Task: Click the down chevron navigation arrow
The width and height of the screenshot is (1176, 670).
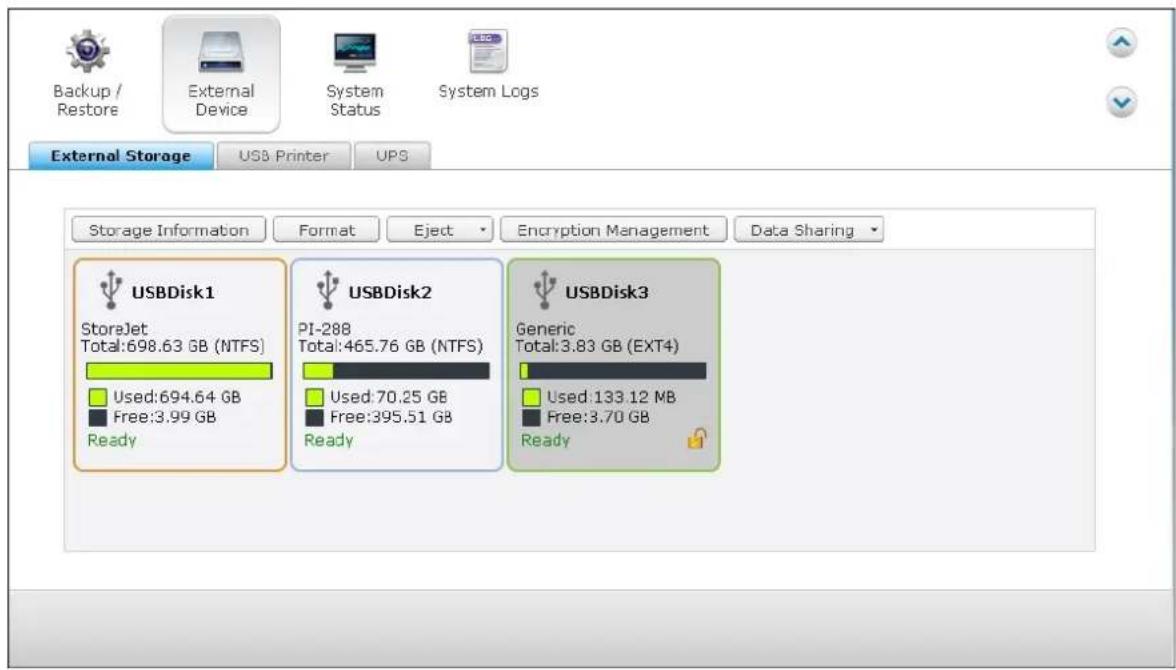Action: 1121,103
